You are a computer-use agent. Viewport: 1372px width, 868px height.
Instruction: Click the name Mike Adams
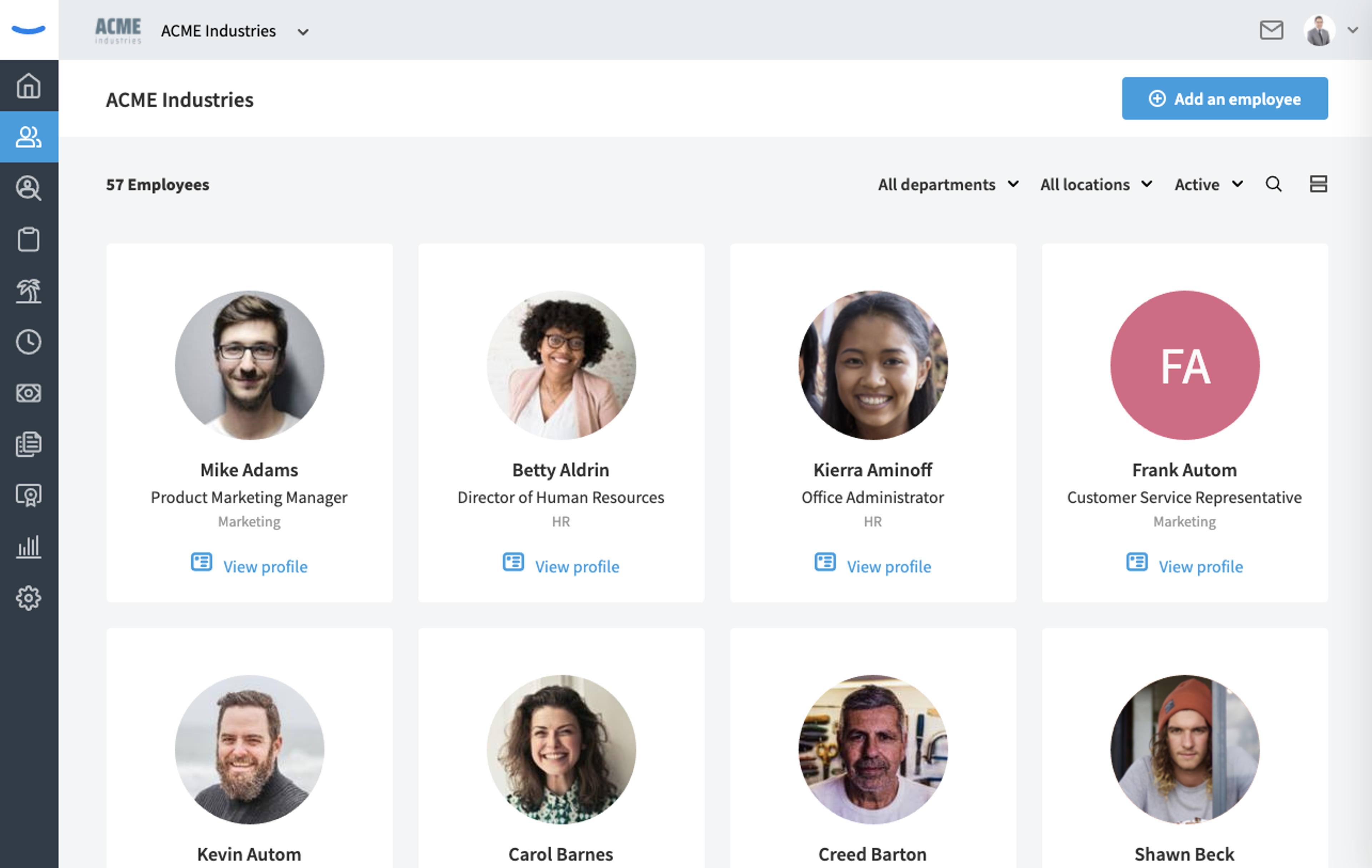tap(249, 470)
